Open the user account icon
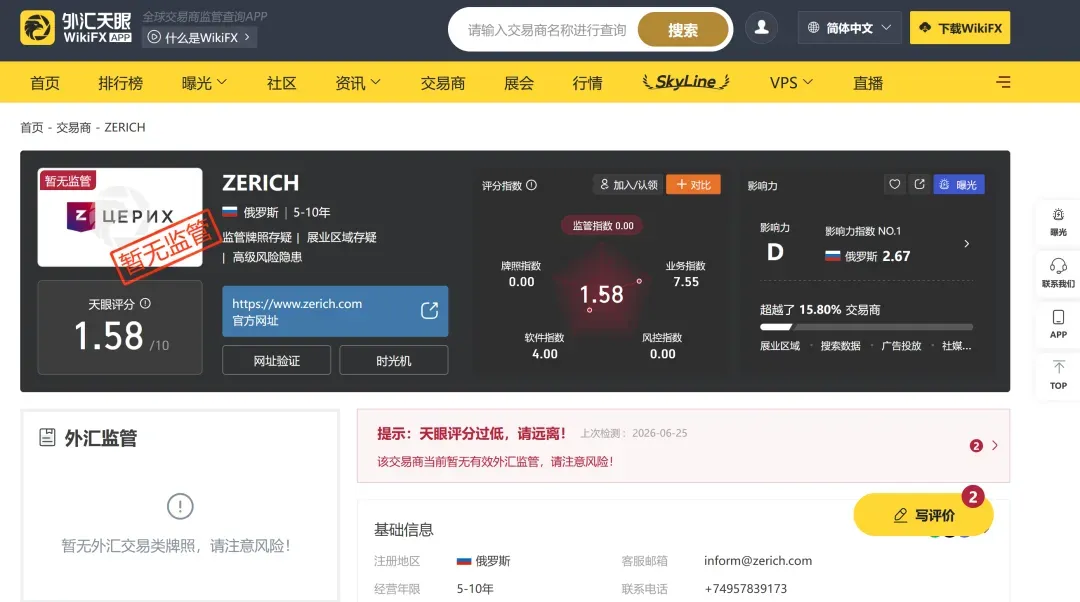 point(761,28)
